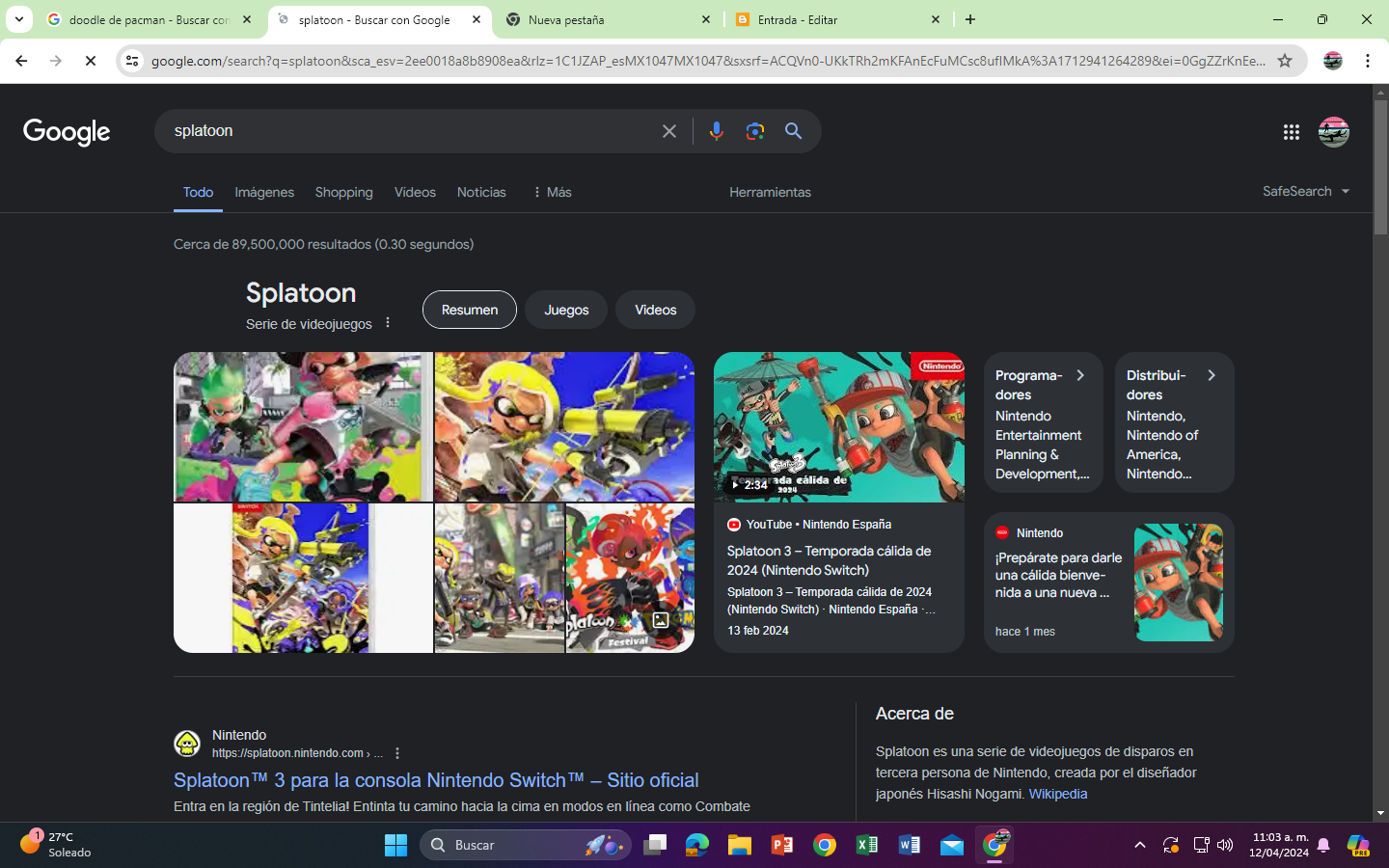Image resolution: width=1389 pixels, height=868 pixels.
Task: Expand the Programadores card chevron
Action: coord(1080,375)
